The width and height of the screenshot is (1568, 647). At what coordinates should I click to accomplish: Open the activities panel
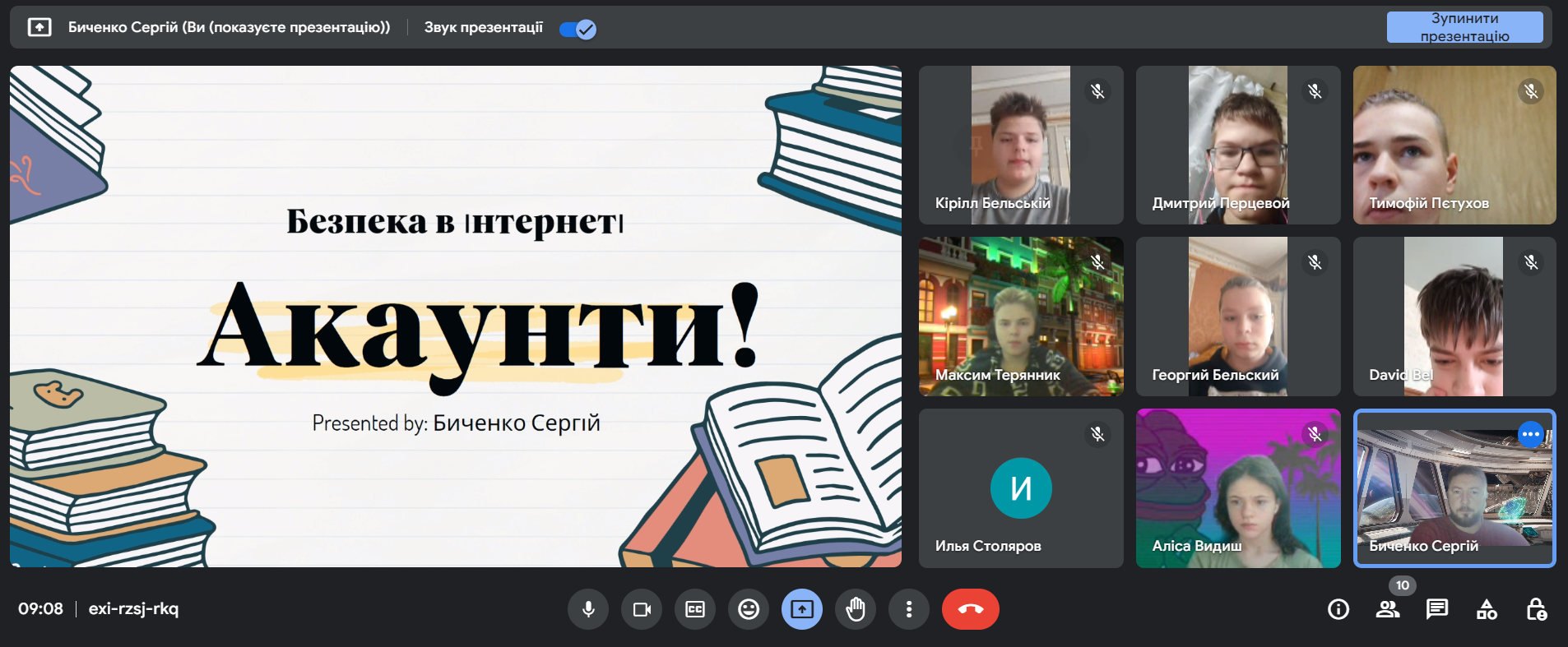1487,609
